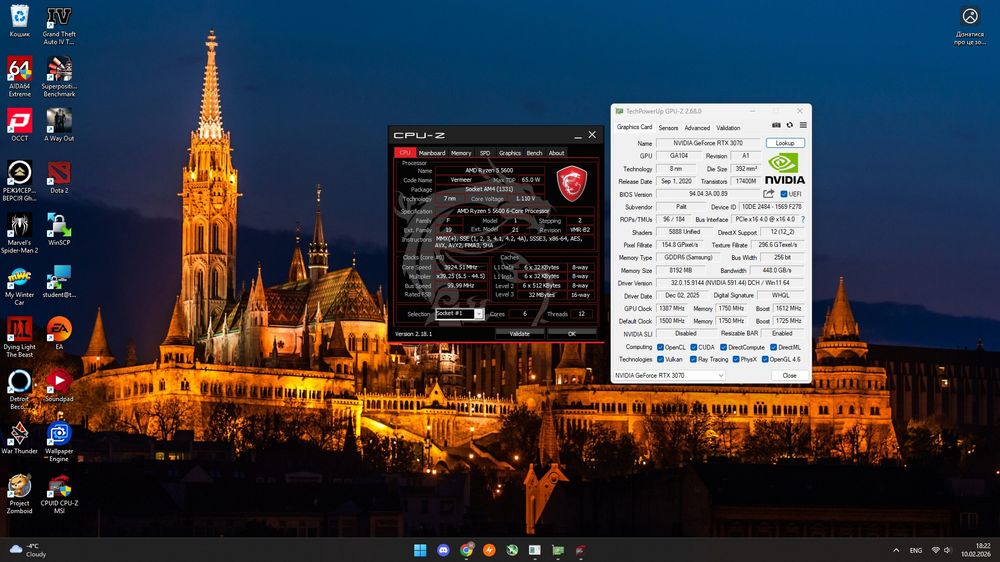Switch to the Mainboard tab in CPU-Z
1000x562 pixels.
pyautogui.click(x=432, y=152)
